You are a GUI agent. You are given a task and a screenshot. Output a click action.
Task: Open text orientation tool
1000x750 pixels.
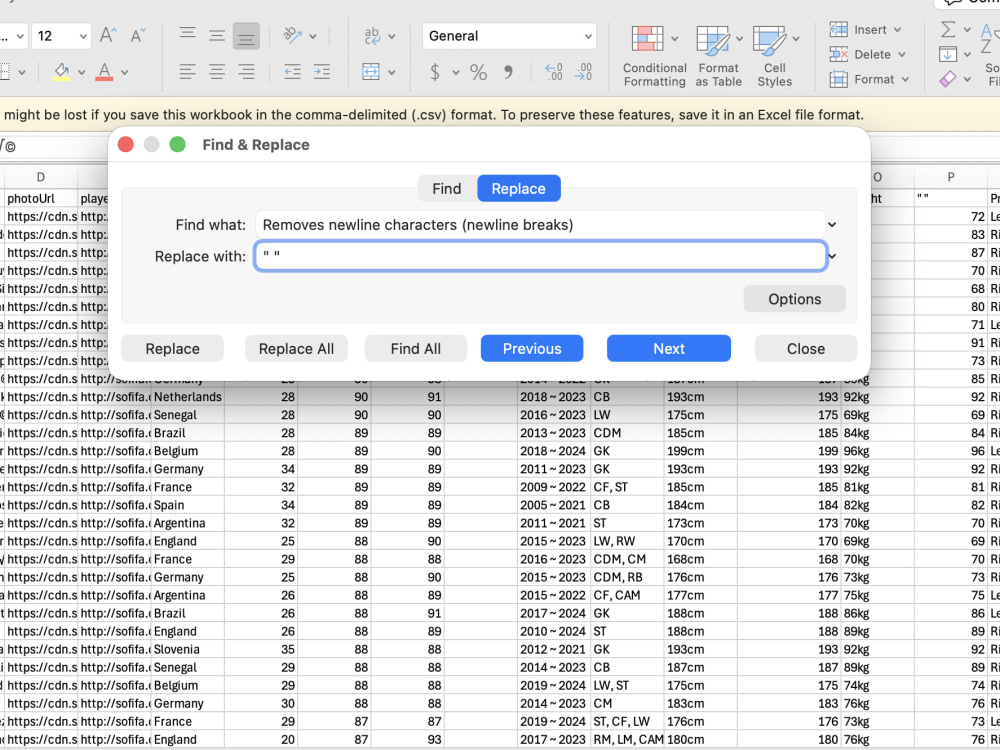coord(292,35)
